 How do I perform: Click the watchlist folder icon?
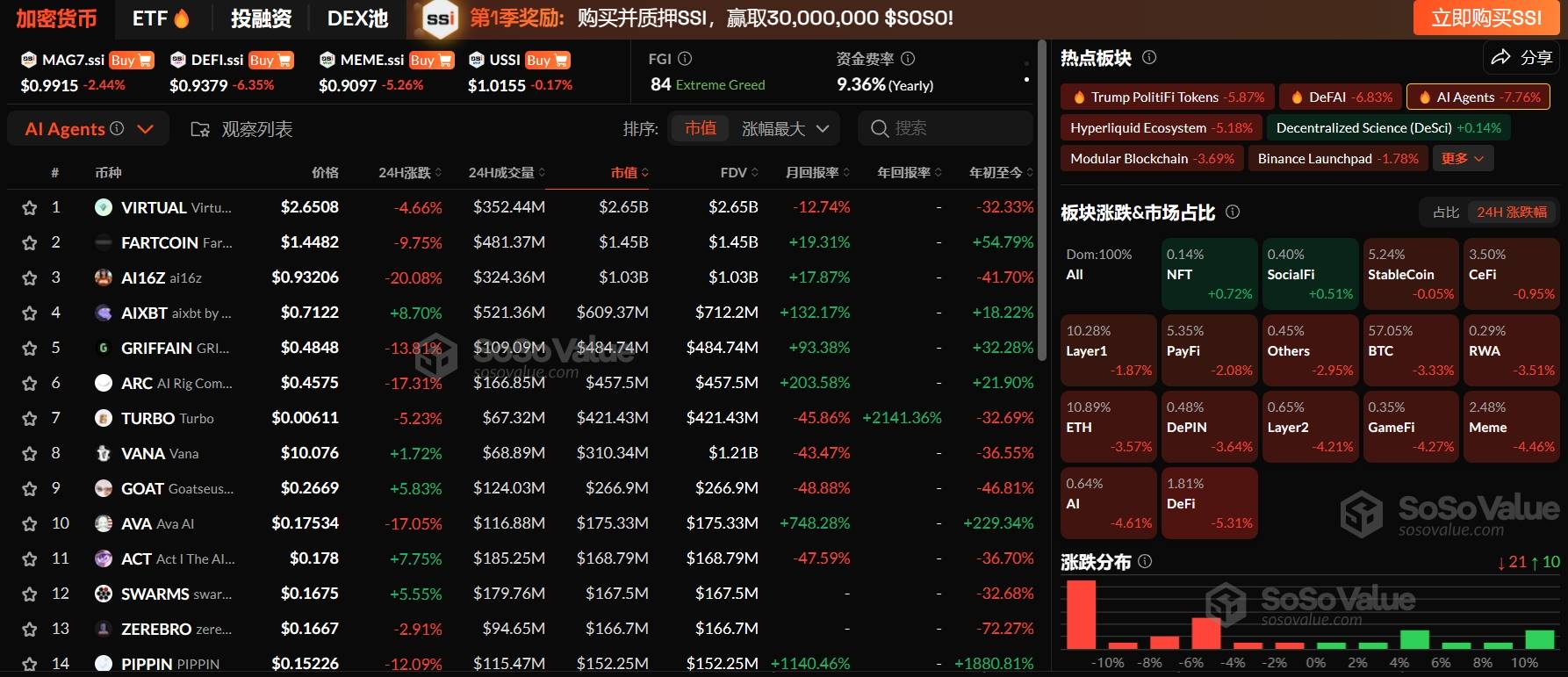(200, 130)
